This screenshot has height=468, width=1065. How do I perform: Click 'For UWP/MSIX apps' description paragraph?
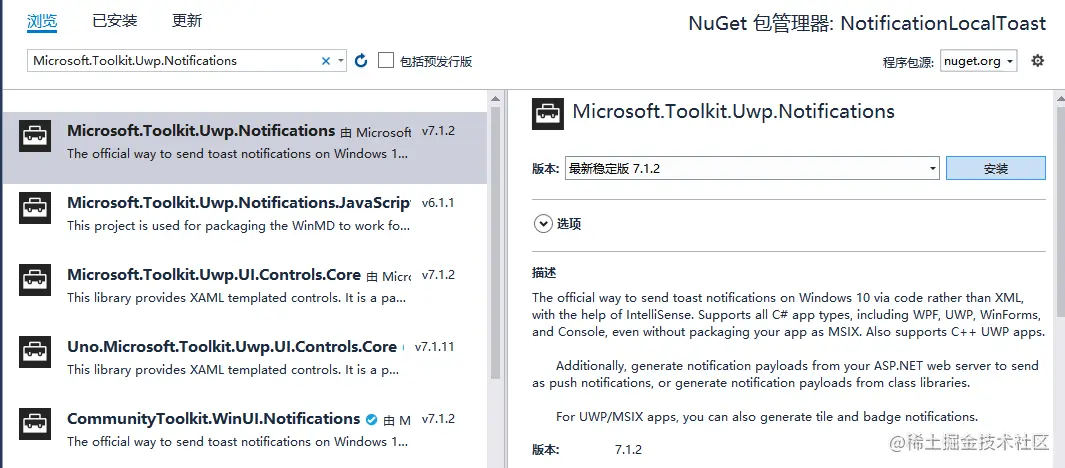click(767, 417)
